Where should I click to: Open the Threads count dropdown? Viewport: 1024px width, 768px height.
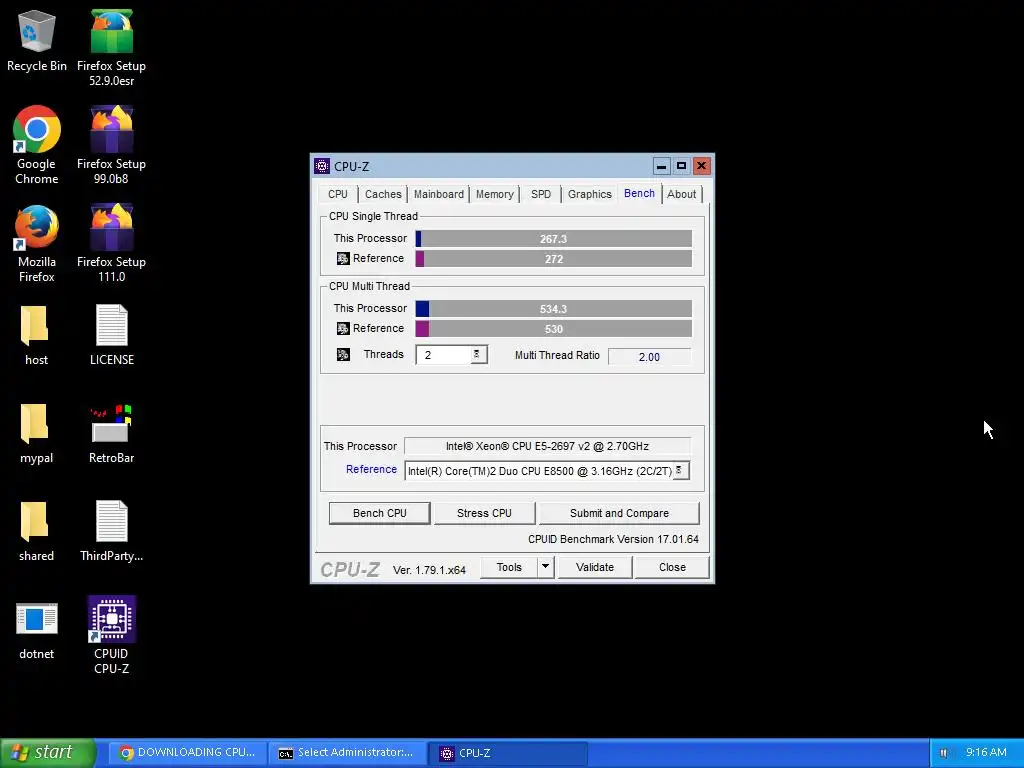pyautogui.click(x=477, y=355)
